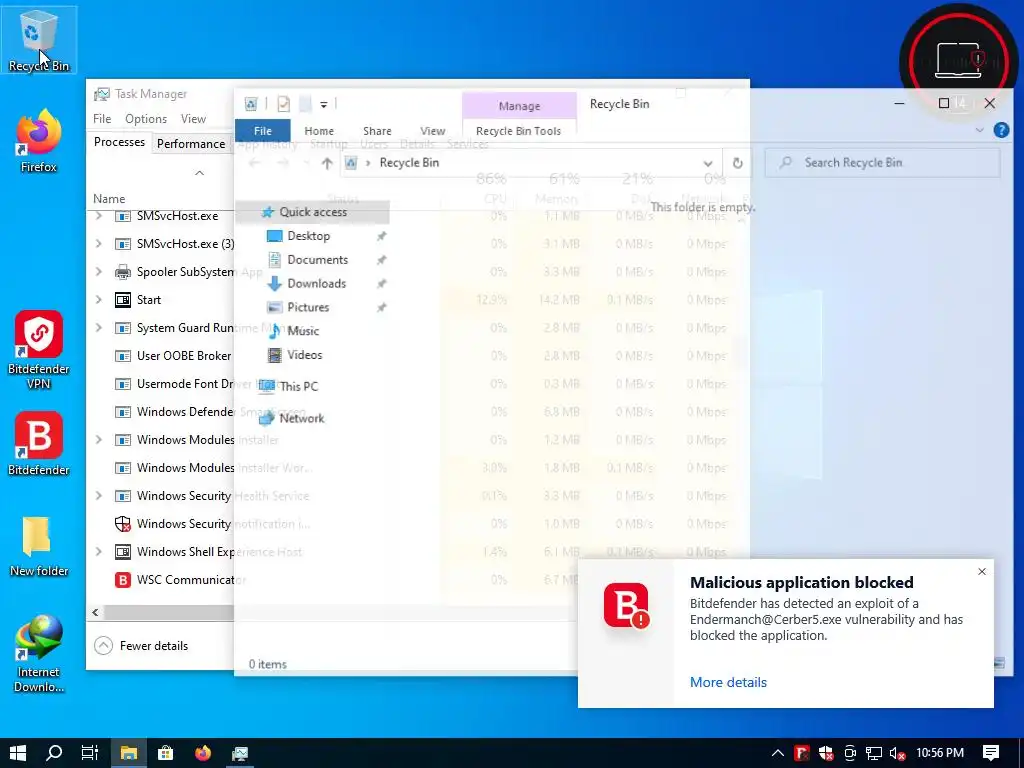Click the volume muted tray icon
The width and height of the screenshot is (1024, 768).
pos(898,754)
